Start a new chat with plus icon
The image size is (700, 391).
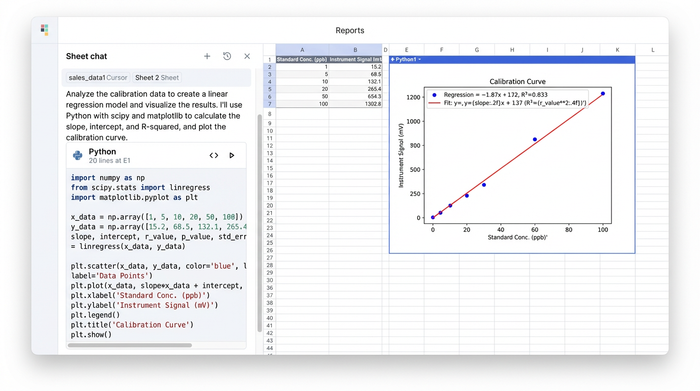(207, 56)
